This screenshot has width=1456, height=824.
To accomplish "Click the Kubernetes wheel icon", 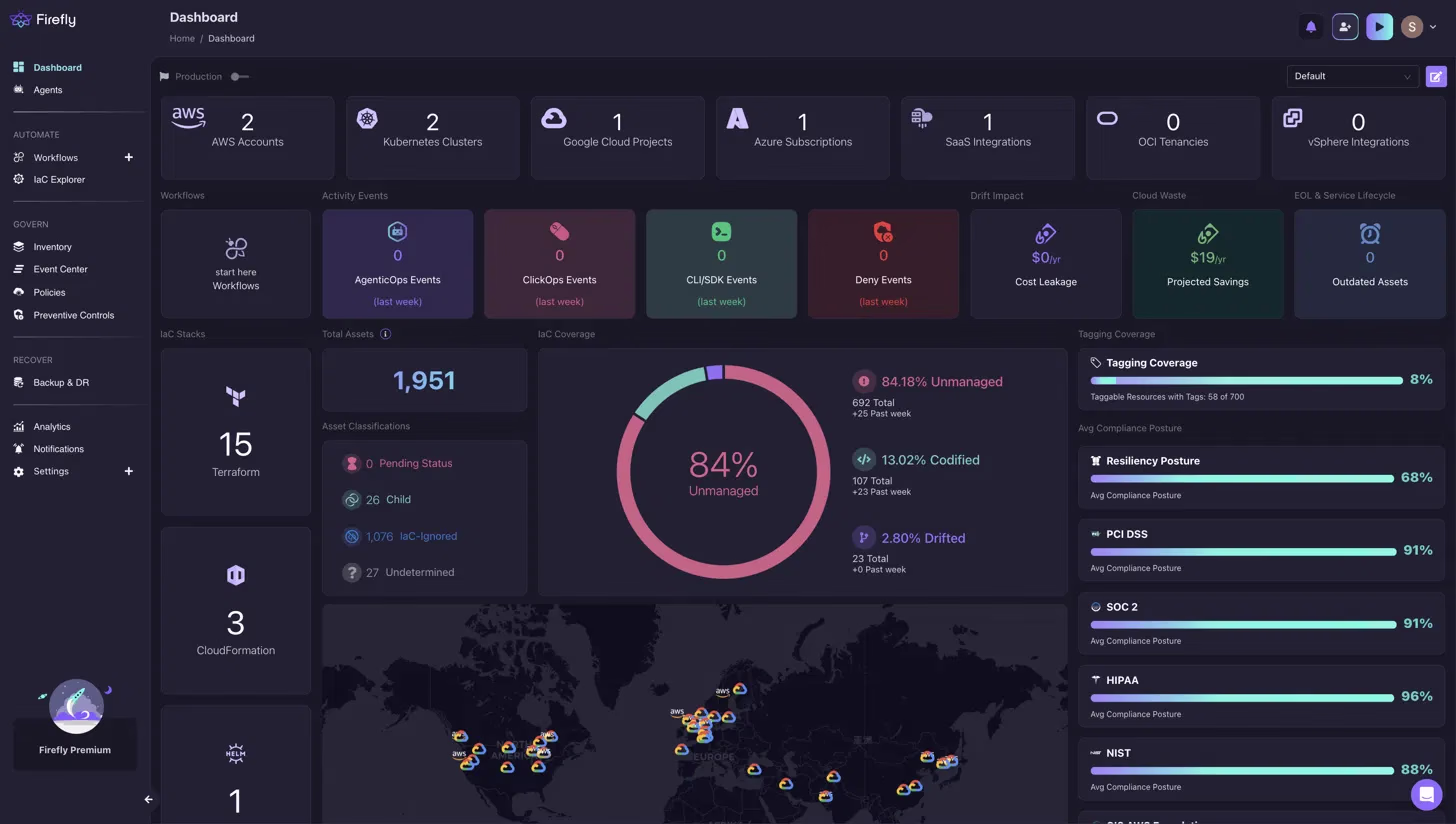I will [x=367, y=119].
